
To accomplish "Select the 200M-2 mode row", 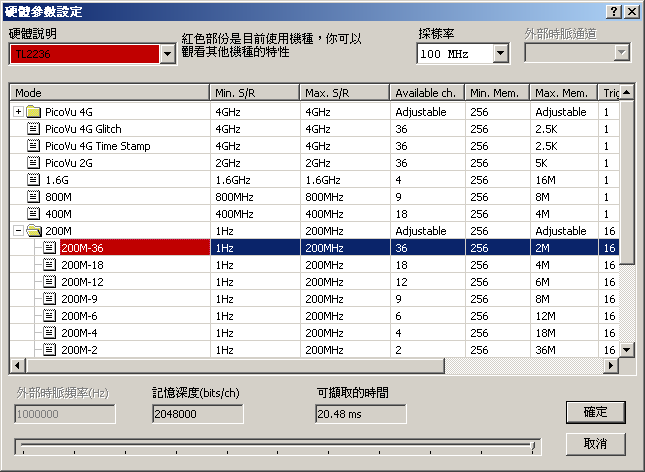I will tap(314, 350).
